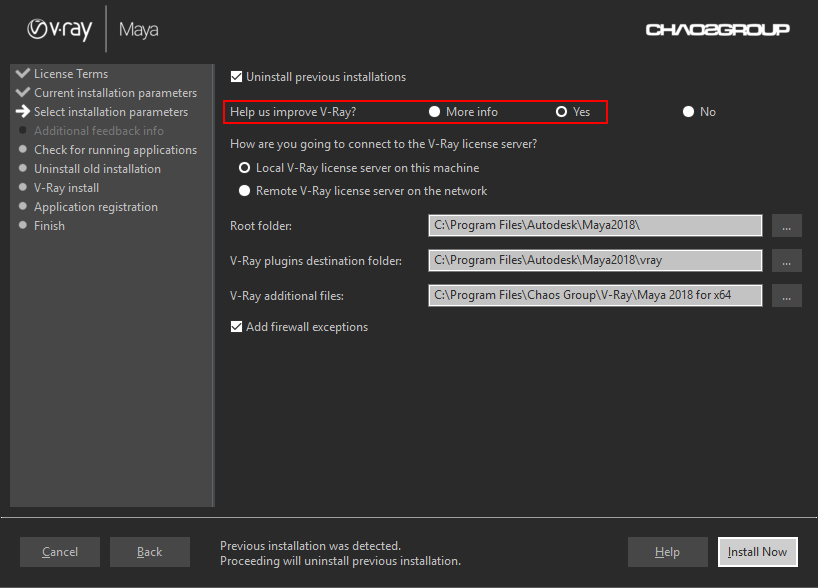Click the Root folder path field
Image resolution: width=818 pixels, height=588 pixels.
pos(595,225)
